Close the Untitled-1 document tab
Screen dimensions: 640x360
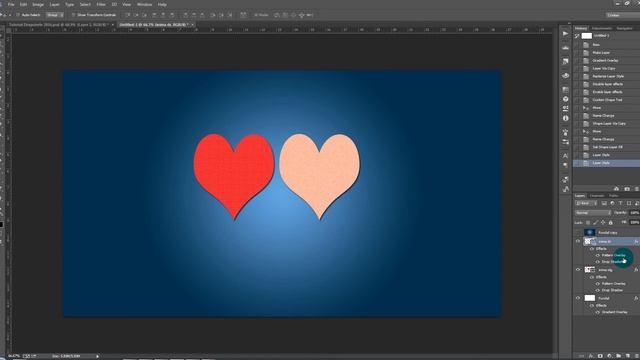tap(193, 25)
